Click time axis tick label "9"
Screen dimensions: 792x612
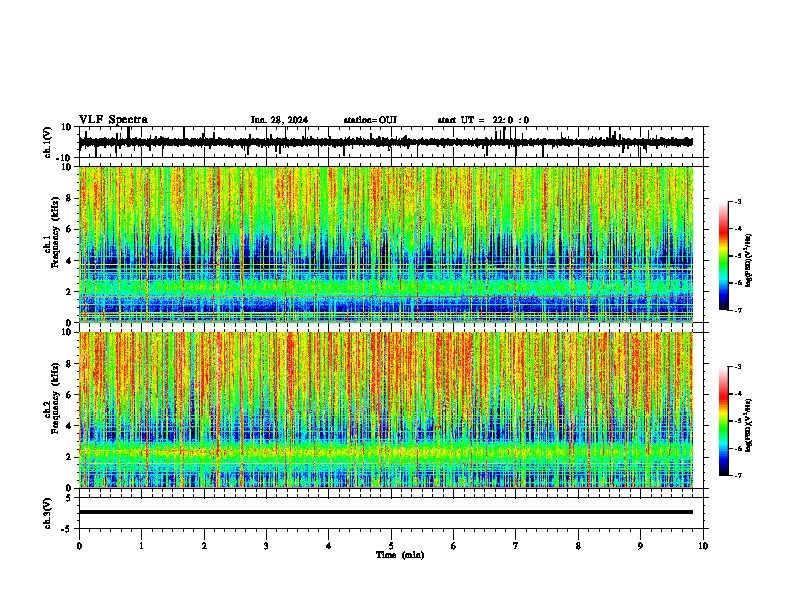click(640, 546)
